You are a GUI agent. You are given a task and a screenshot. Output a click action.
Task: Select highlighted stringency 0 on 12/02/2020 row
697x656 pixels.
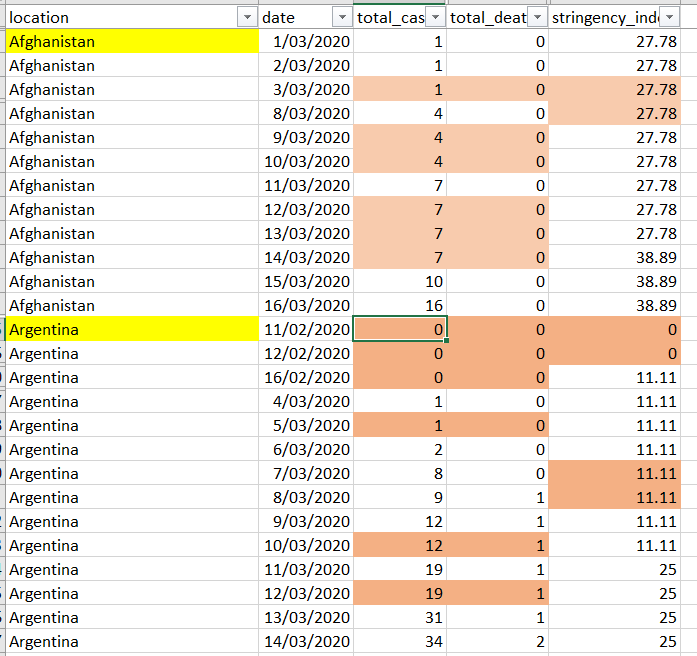coord(615,353)
